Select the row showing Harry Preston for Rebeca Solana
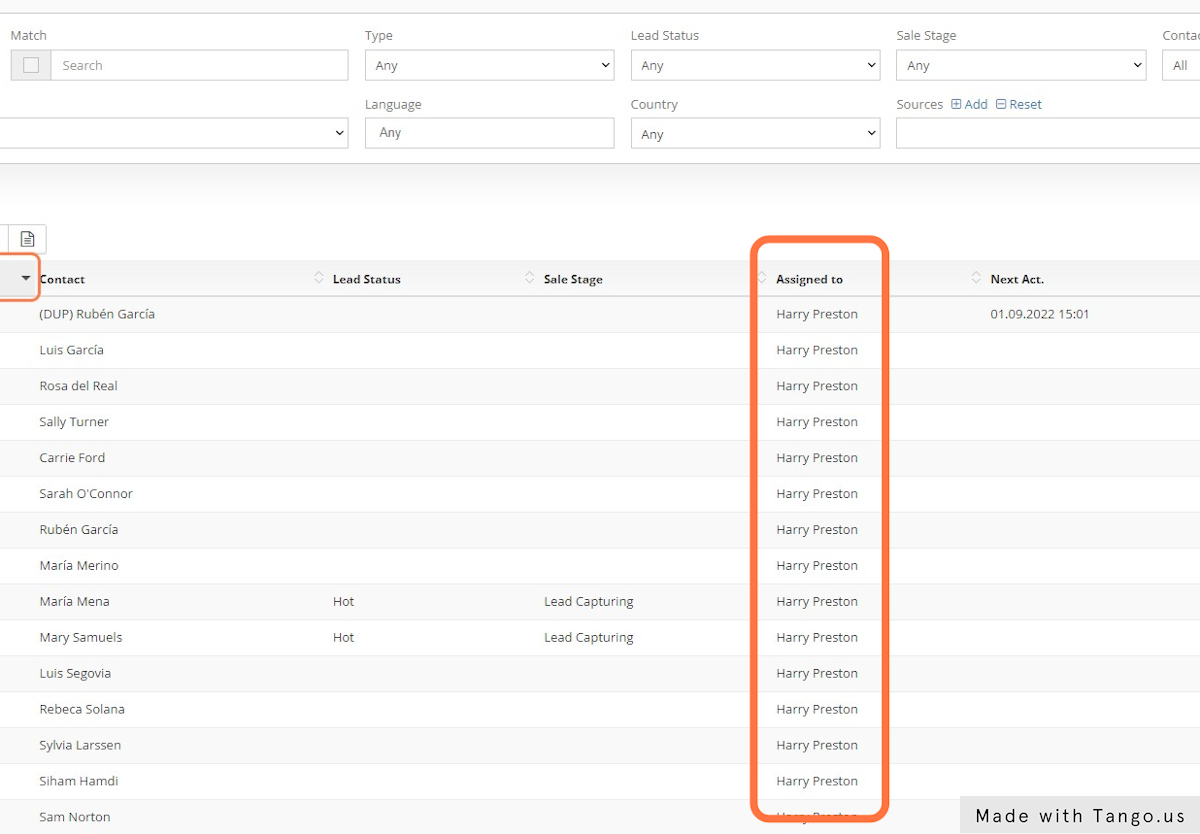The image size is (1200, 834). [817, 709]
